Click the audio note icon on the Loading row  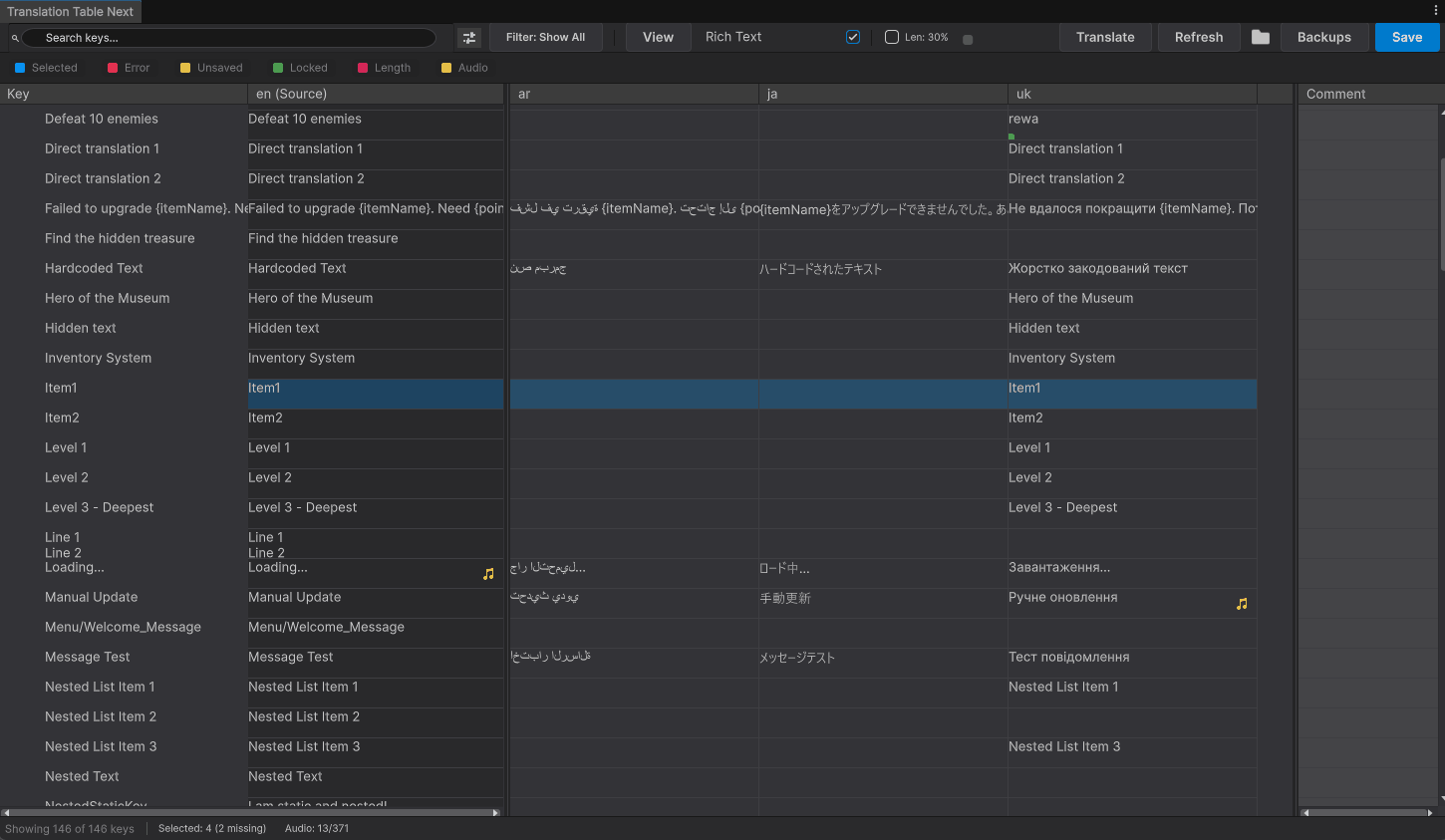tap(488, 573)
